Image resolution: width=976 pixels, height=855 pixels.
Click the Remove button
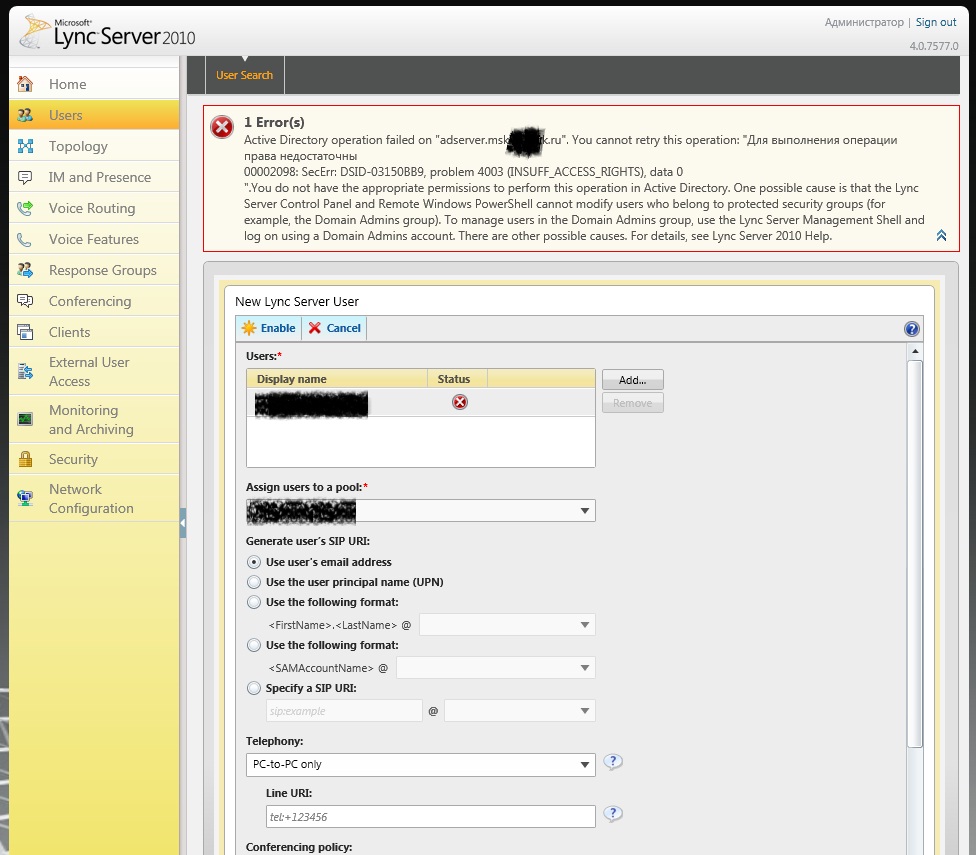(632, 403)
